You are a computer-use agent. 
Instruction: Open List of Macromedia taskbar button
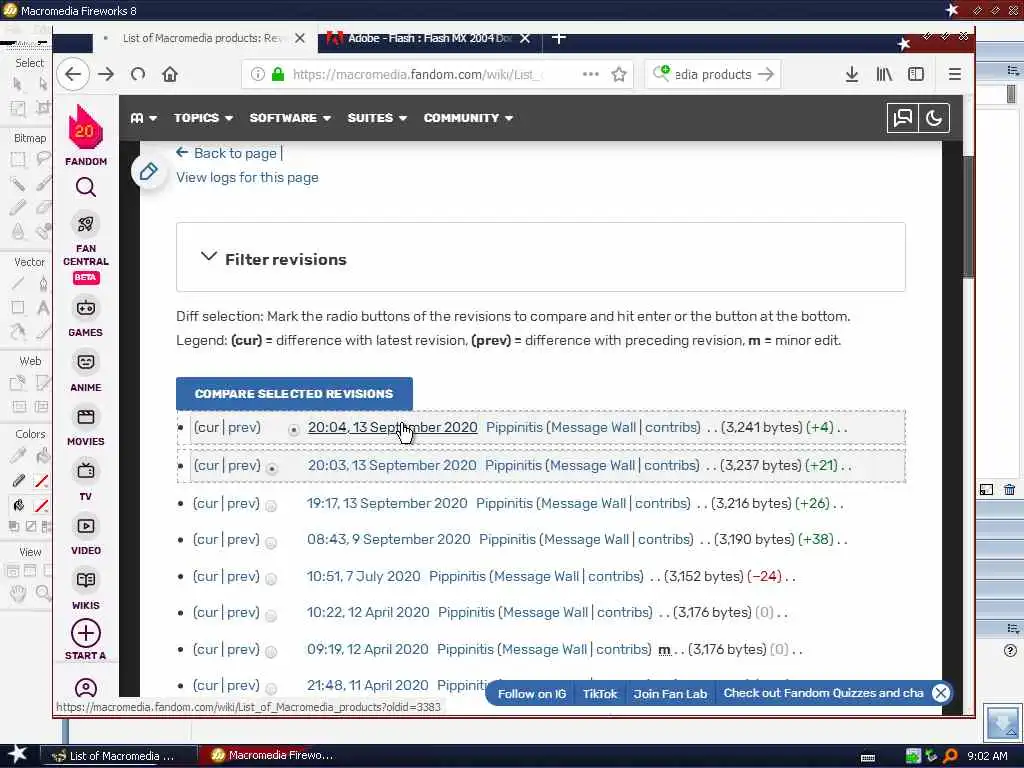119,756
